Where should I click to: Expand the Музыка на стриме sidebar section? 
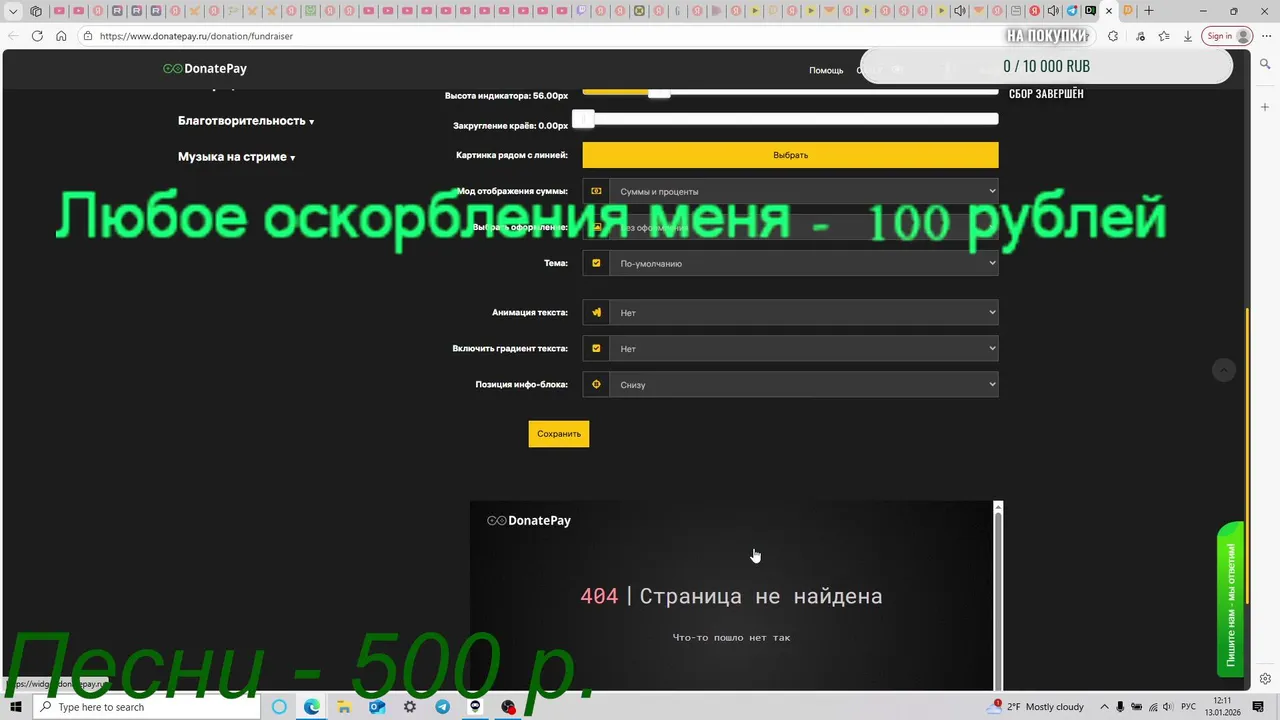click(x=237, y=157)
